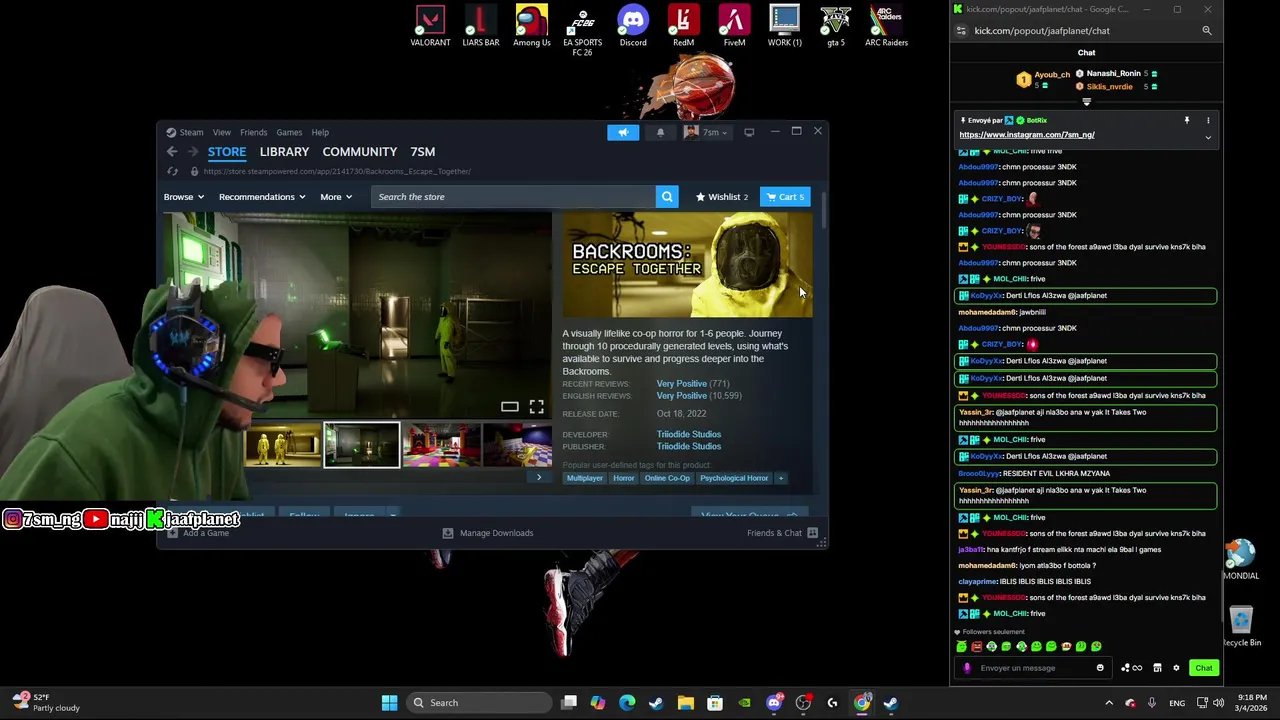This screenshot has width=1280, height=720.
Task: Expand the top gifters leaderboard arrow
Action: point(1086,101)
